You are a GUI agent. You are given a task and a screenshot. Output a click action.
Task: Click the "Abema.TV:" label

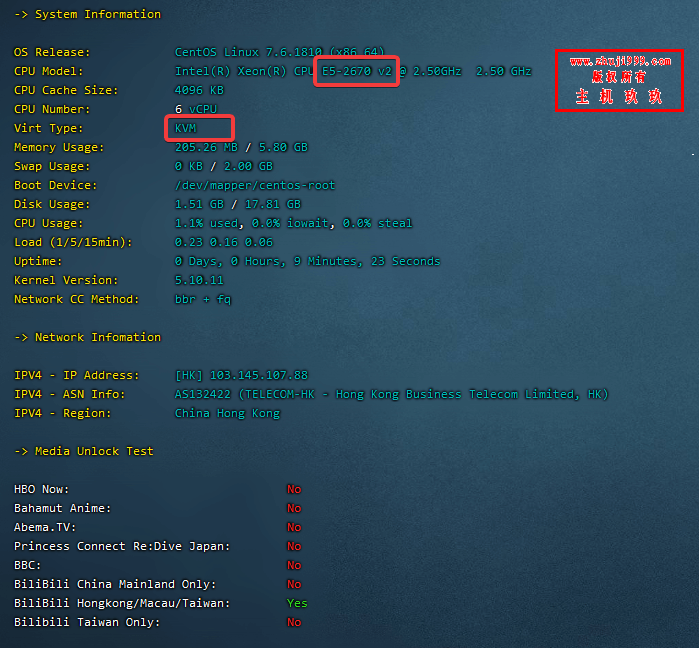coord(45,527)
